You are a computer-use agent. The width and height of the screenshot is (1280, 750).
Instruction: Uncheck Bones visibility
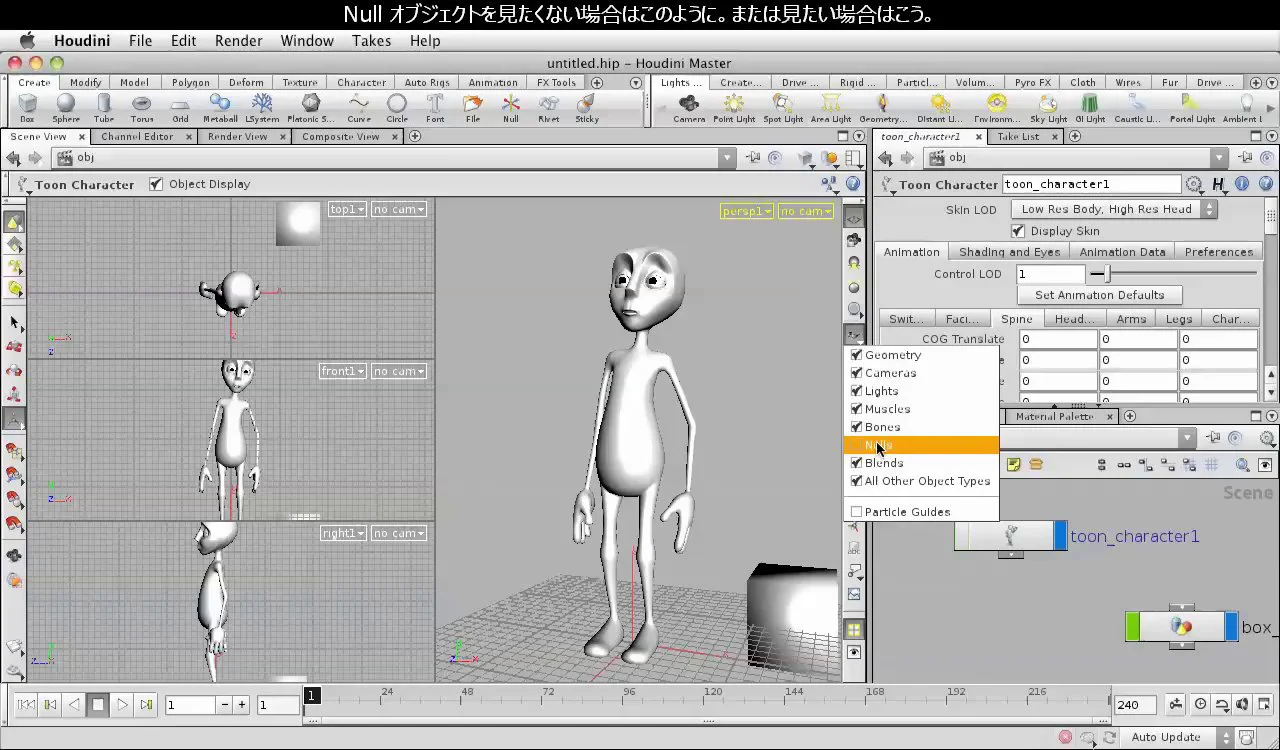pos(856,427)
